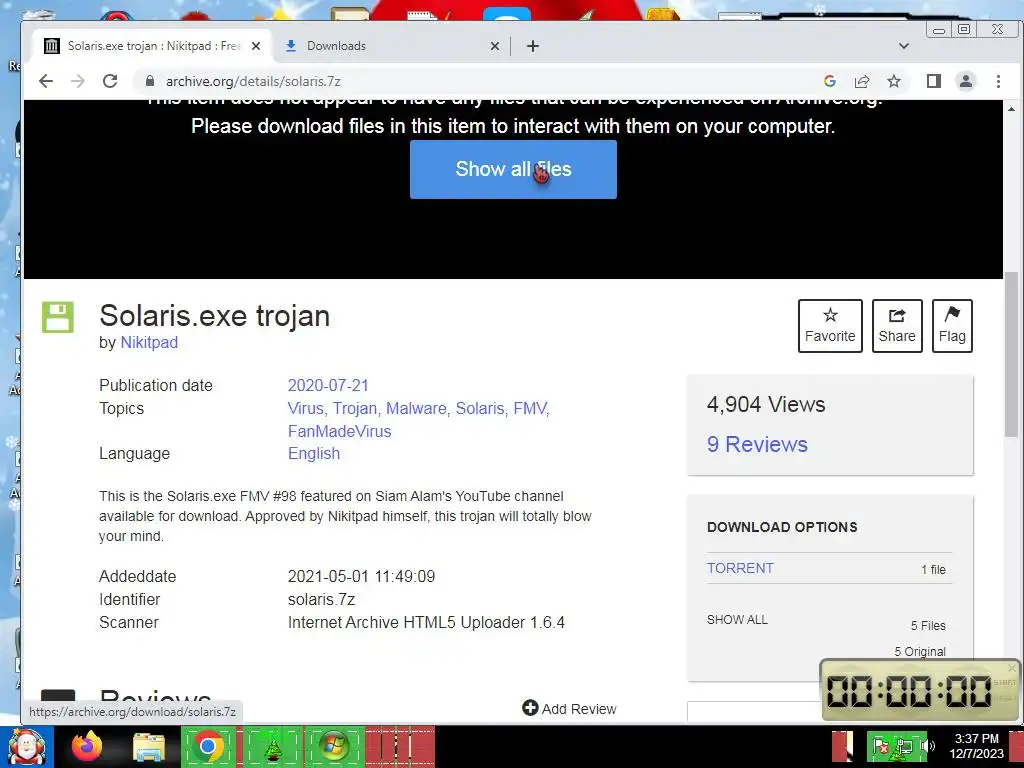
Task: Expand the tab search dropdown
Action: 904,46
